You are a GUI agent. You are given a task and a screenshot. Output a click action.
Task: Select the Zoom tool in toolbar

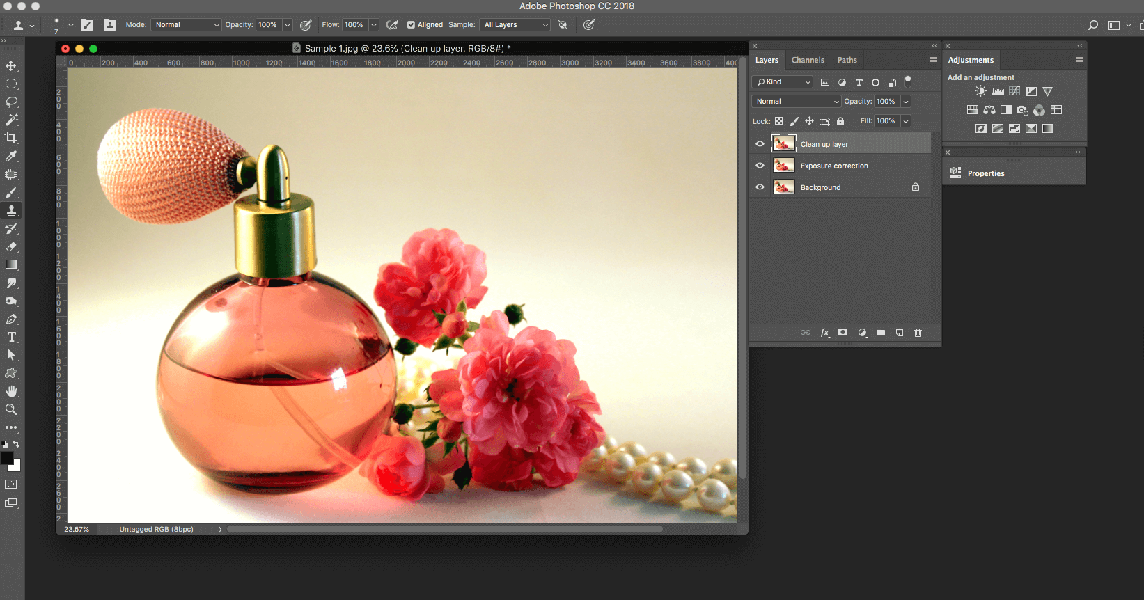[x=12, y=409]
